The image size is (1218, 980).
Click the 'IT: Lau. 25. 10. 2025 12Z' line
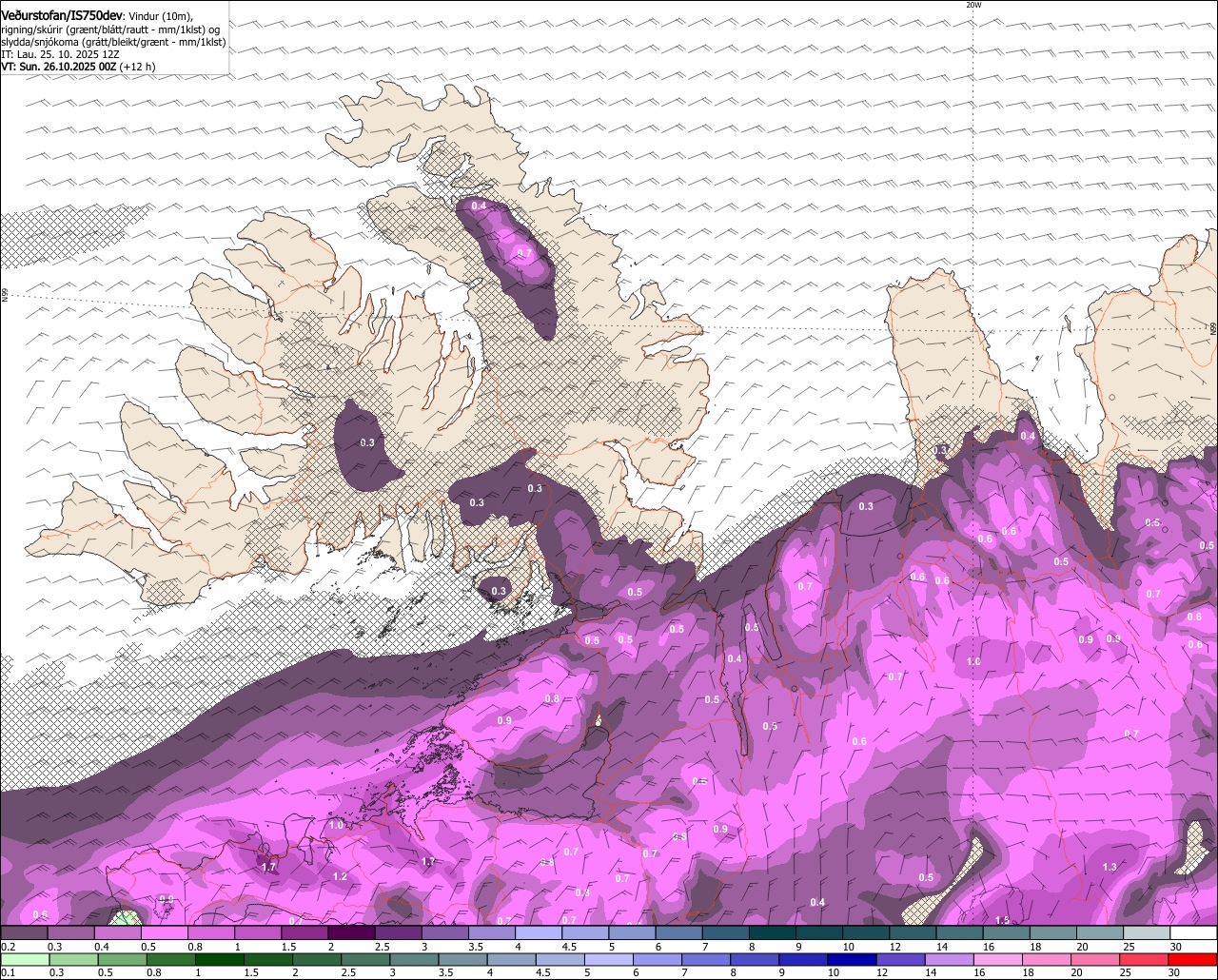[60, 54]
